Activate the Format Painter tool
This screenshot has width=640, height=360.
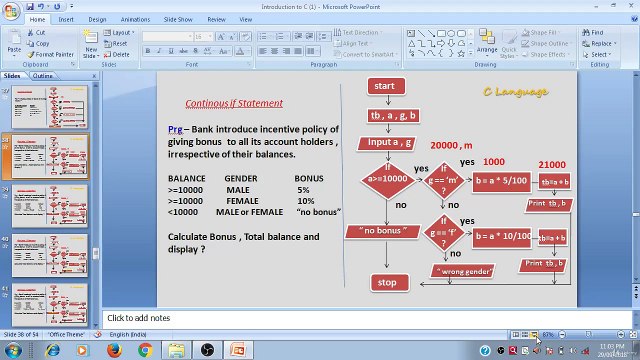coord(50,54)
